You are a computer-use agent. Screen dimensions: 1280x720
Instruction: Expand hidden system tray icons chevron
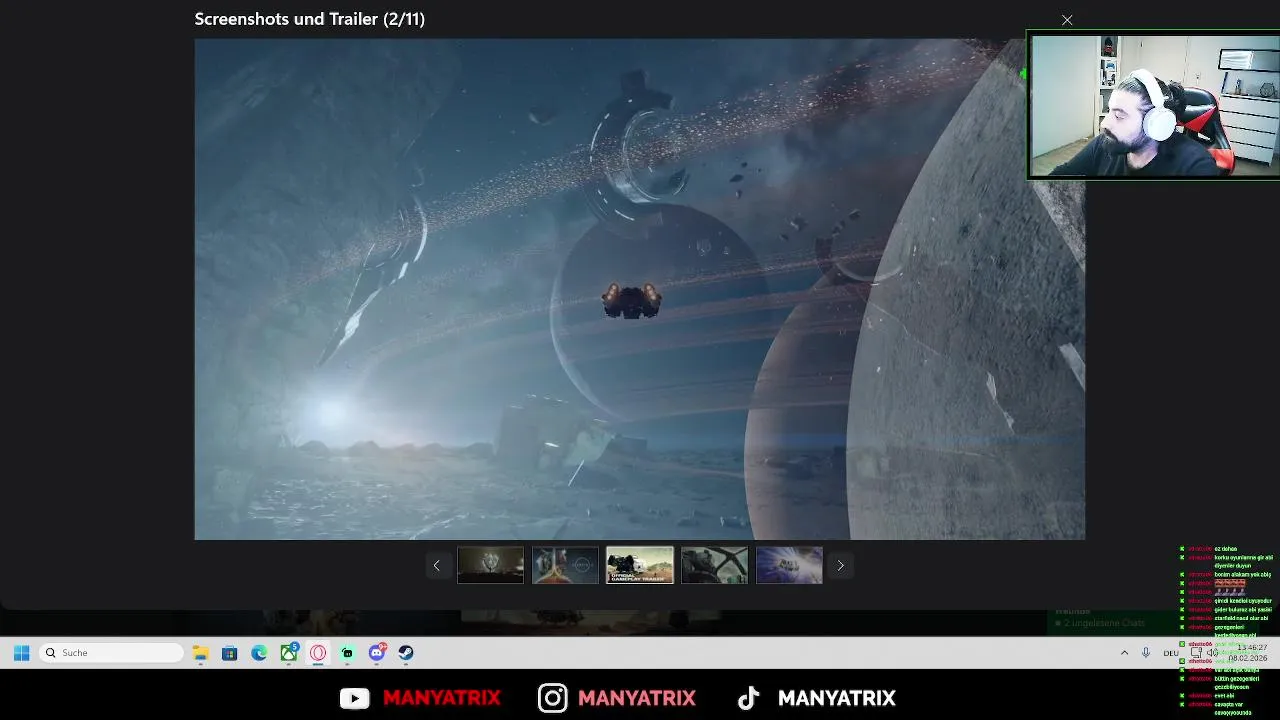pos(1124,653)
